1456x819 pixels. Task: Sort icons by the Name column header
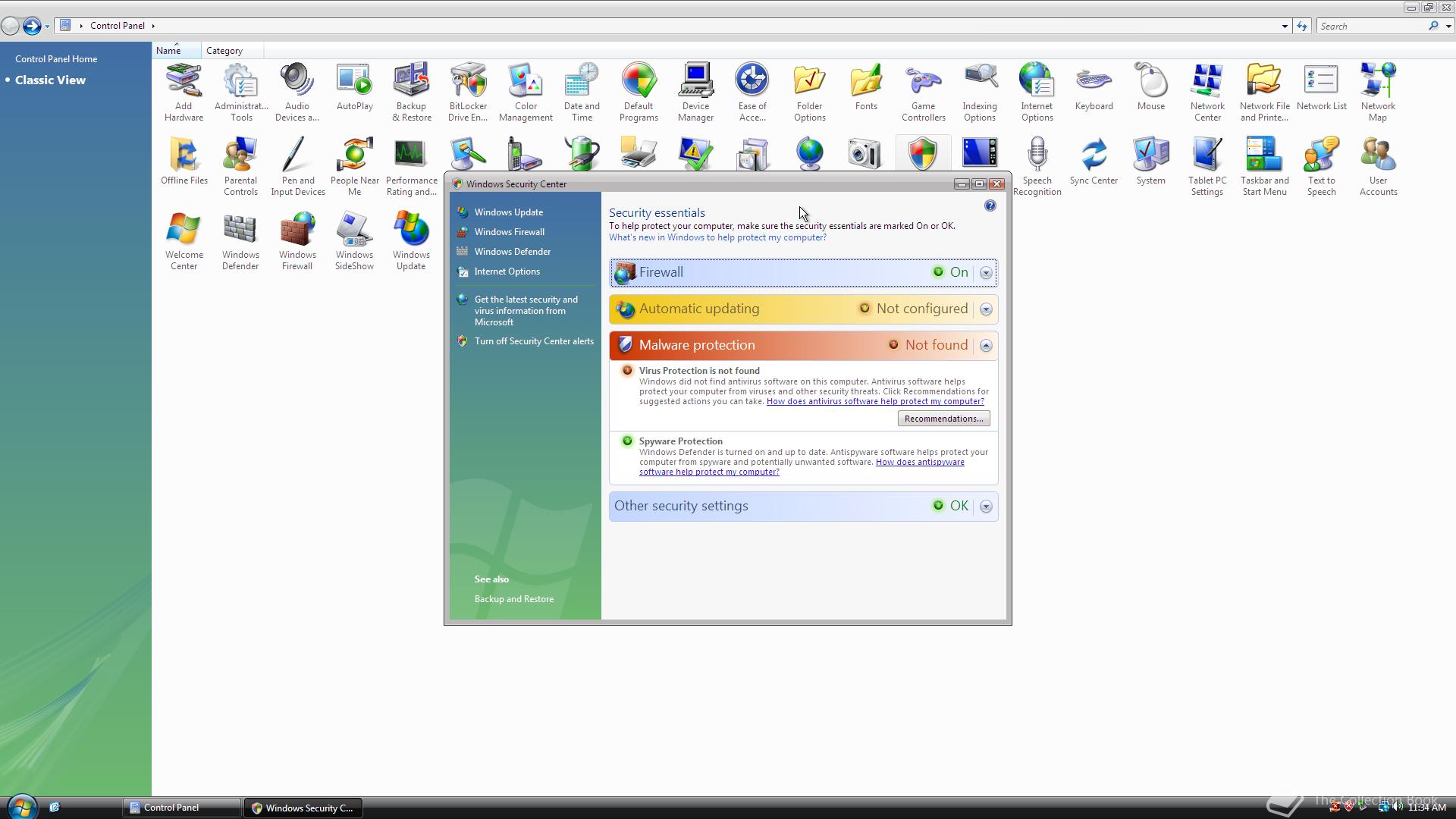168,51
